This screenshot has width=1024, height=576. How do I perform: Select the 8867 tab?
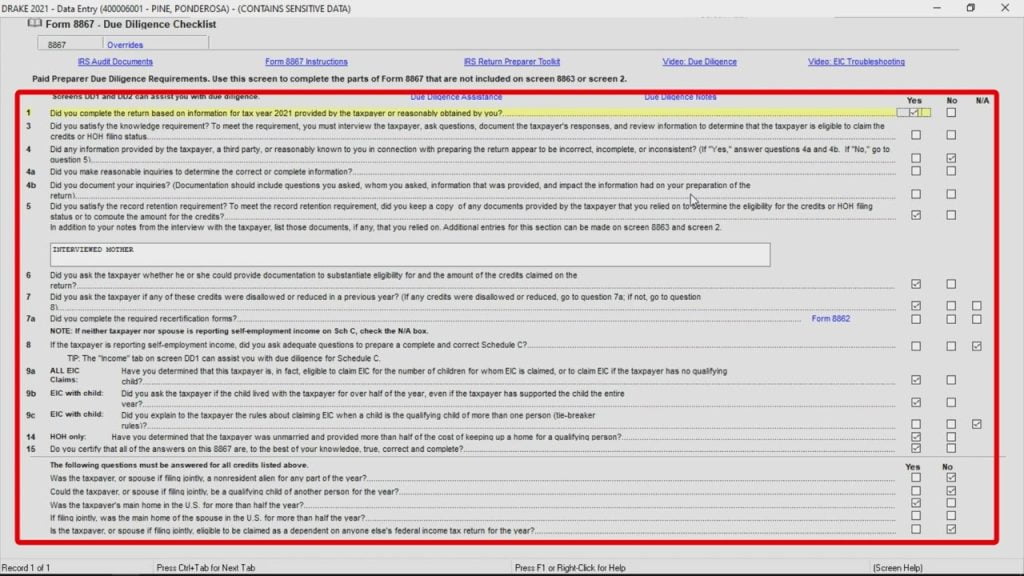click(x=57, y=45)
